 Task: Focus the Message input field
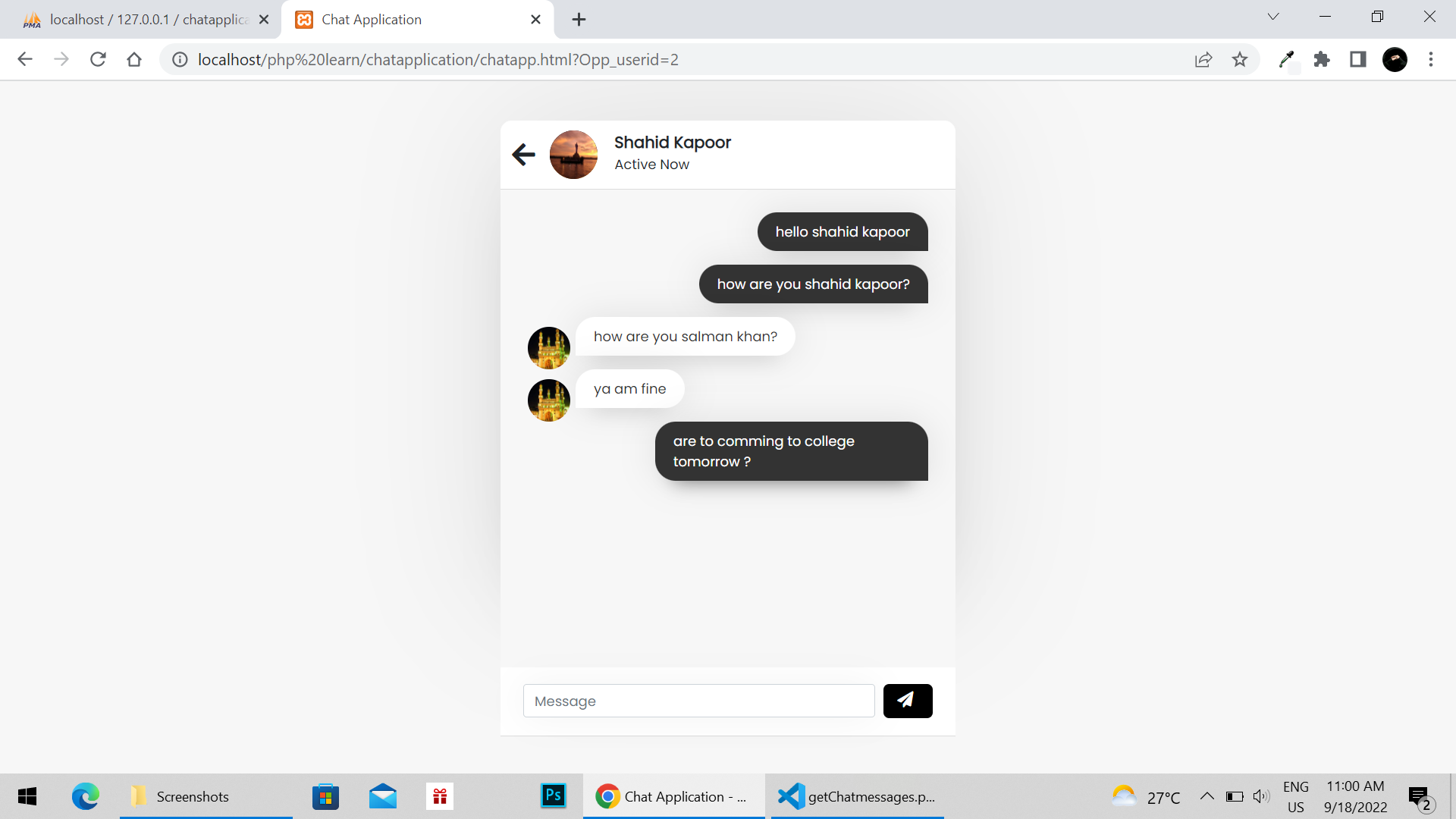698,701
